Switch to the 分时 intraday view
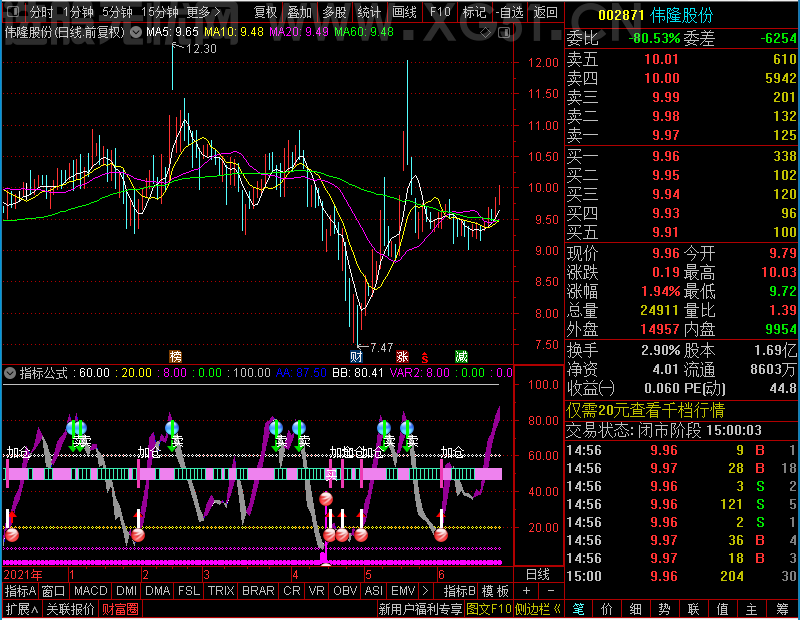 (41, 11)
